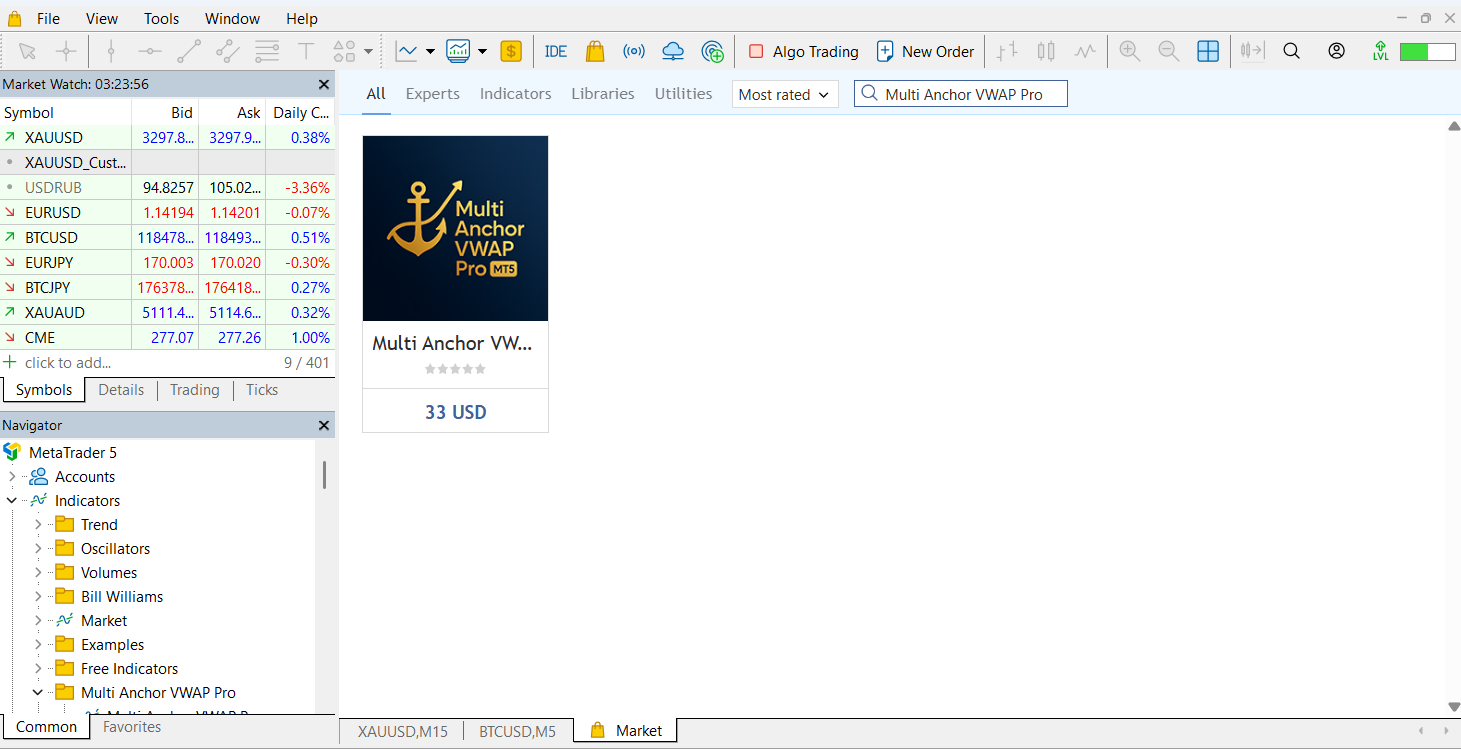Viewport: 1461px width, 749px height.
Task: Open the toolbar search magnifier
Action: coord(1292,51)
